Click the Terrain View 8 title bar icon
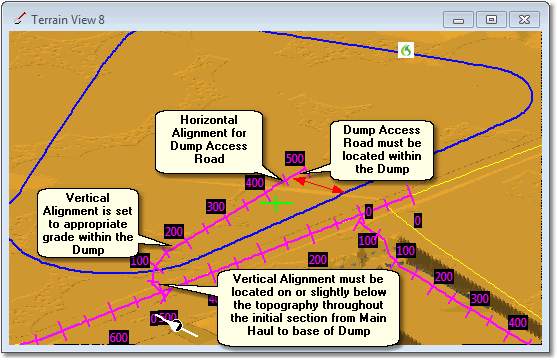 coord(20,18)
